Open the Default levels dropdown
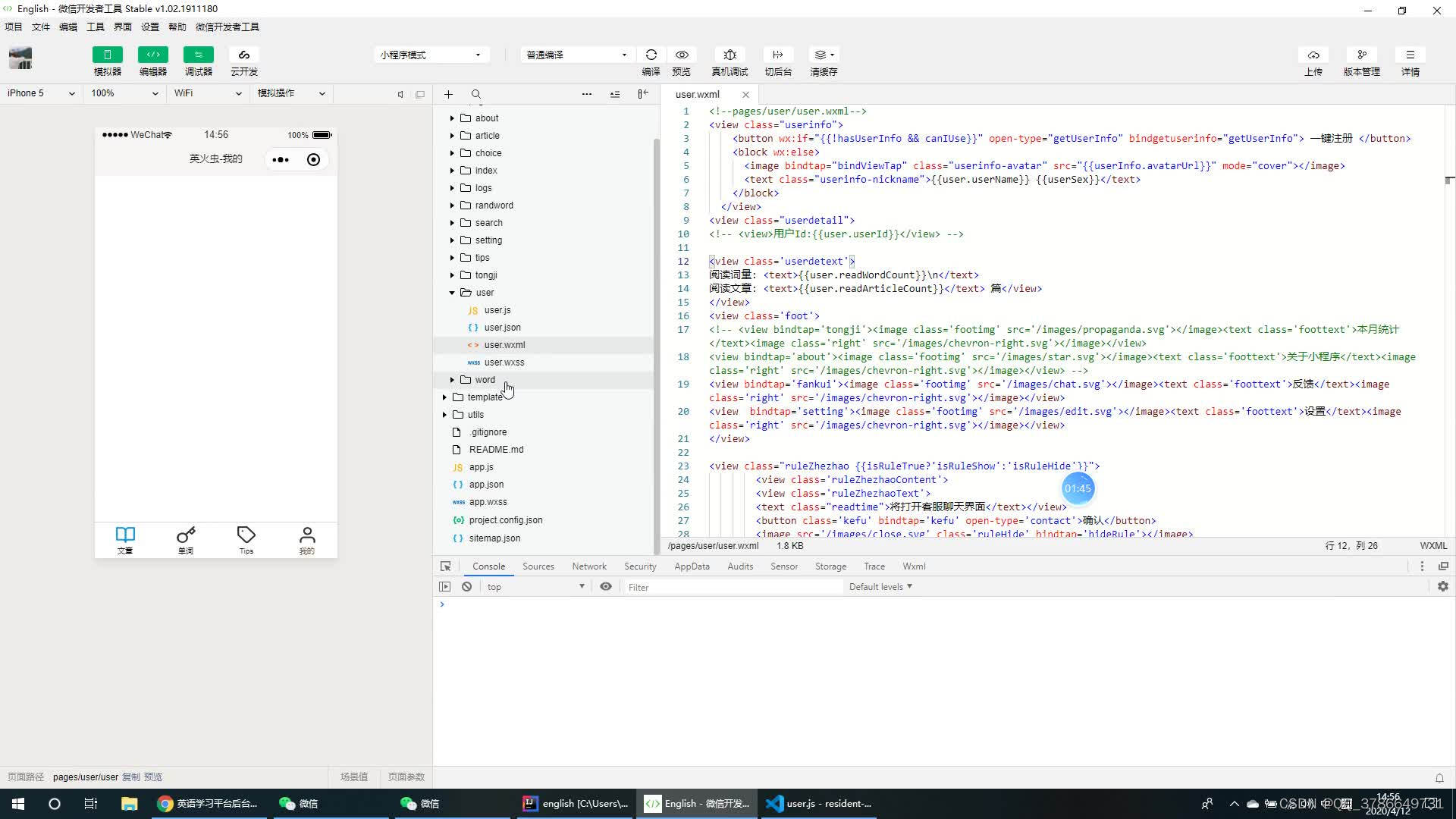1456x819 pixels. pos(880,587)
